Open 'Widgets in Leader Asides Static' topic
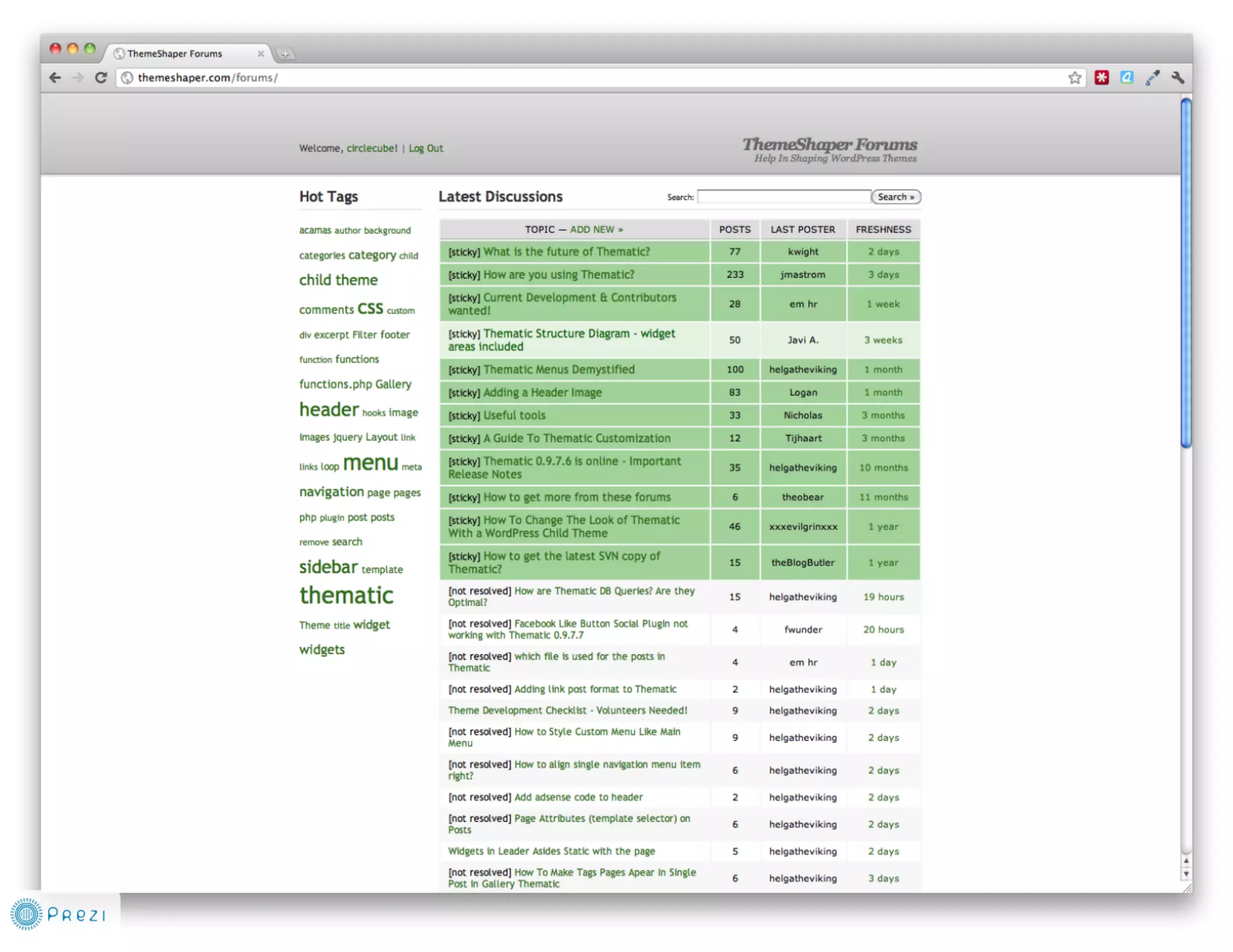The height and width of the screenshot is (952, 1233). click(551, 851)
